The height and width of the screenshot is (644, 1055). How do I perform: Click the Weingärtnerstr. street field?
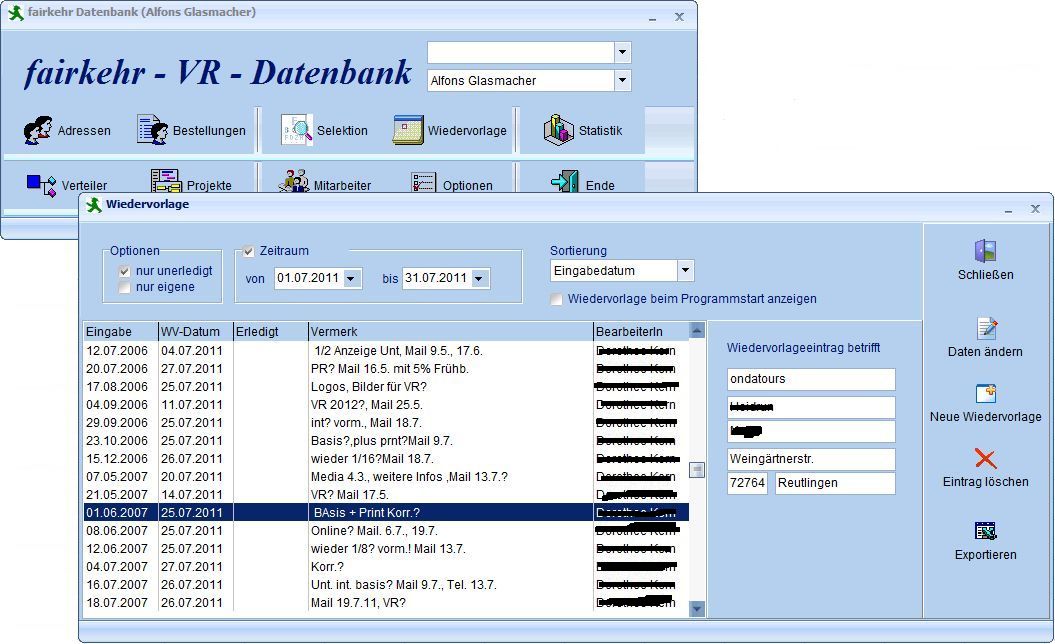(811, 459)
